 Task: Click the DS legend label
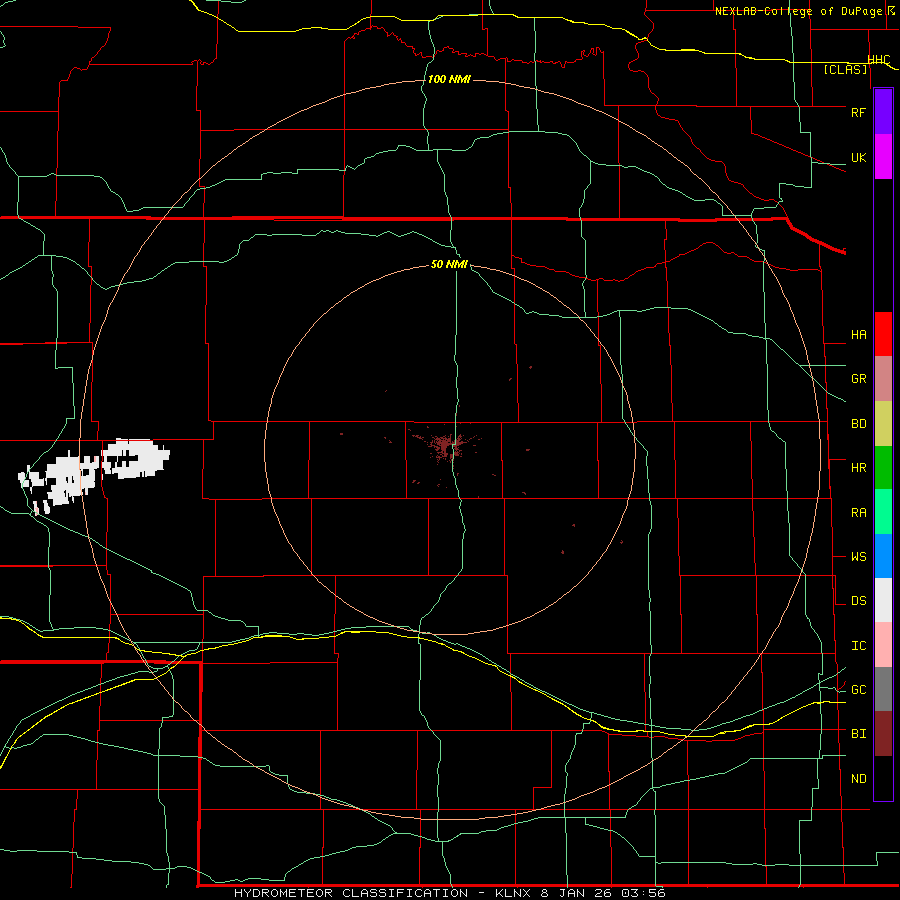(x=858, y=601)
